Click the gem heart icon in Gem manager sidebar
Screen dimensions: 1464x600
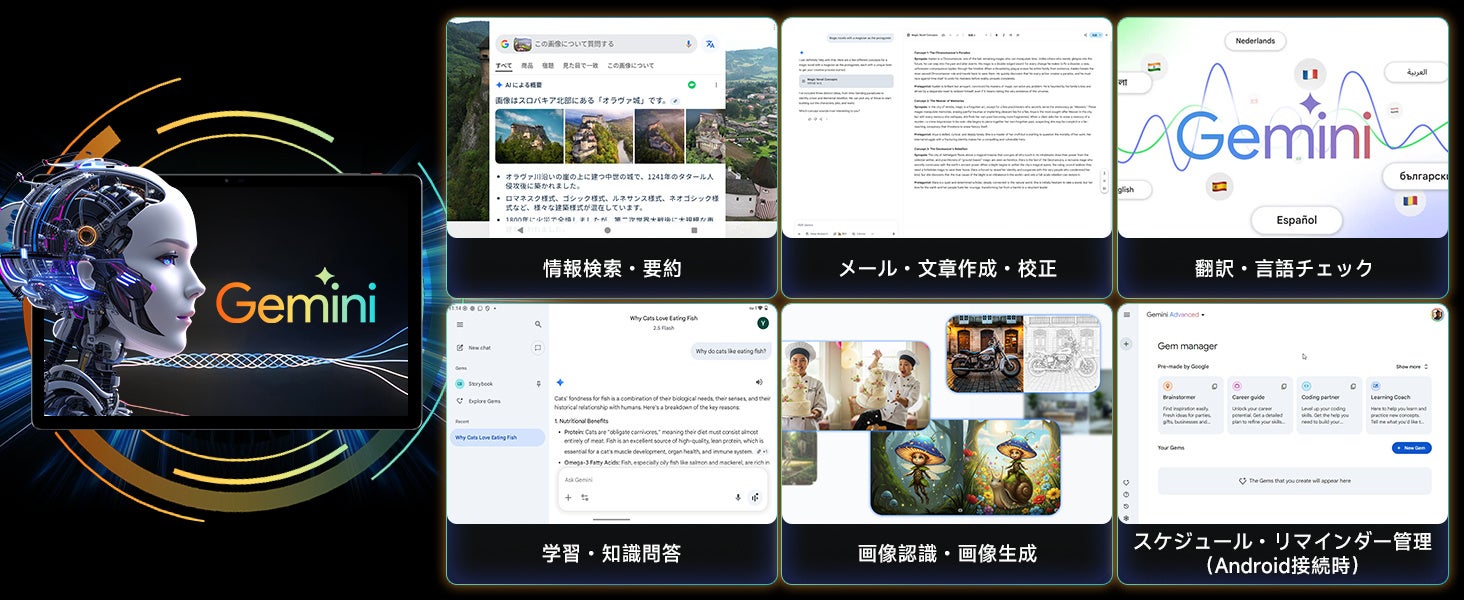pos(1126,483)
